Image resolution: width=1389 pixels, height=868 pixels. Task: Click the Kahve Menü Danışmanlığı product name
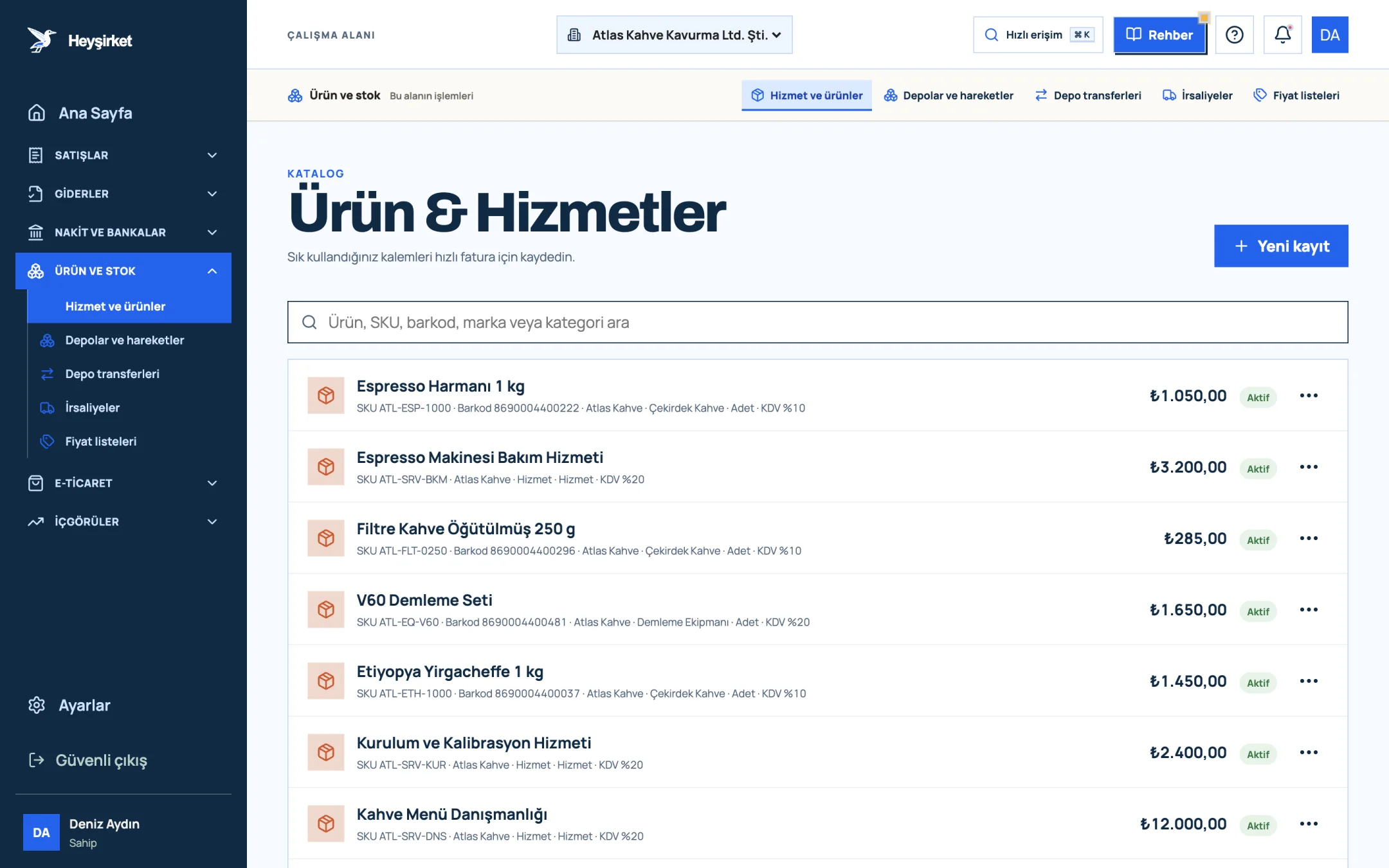pos(452,815)
